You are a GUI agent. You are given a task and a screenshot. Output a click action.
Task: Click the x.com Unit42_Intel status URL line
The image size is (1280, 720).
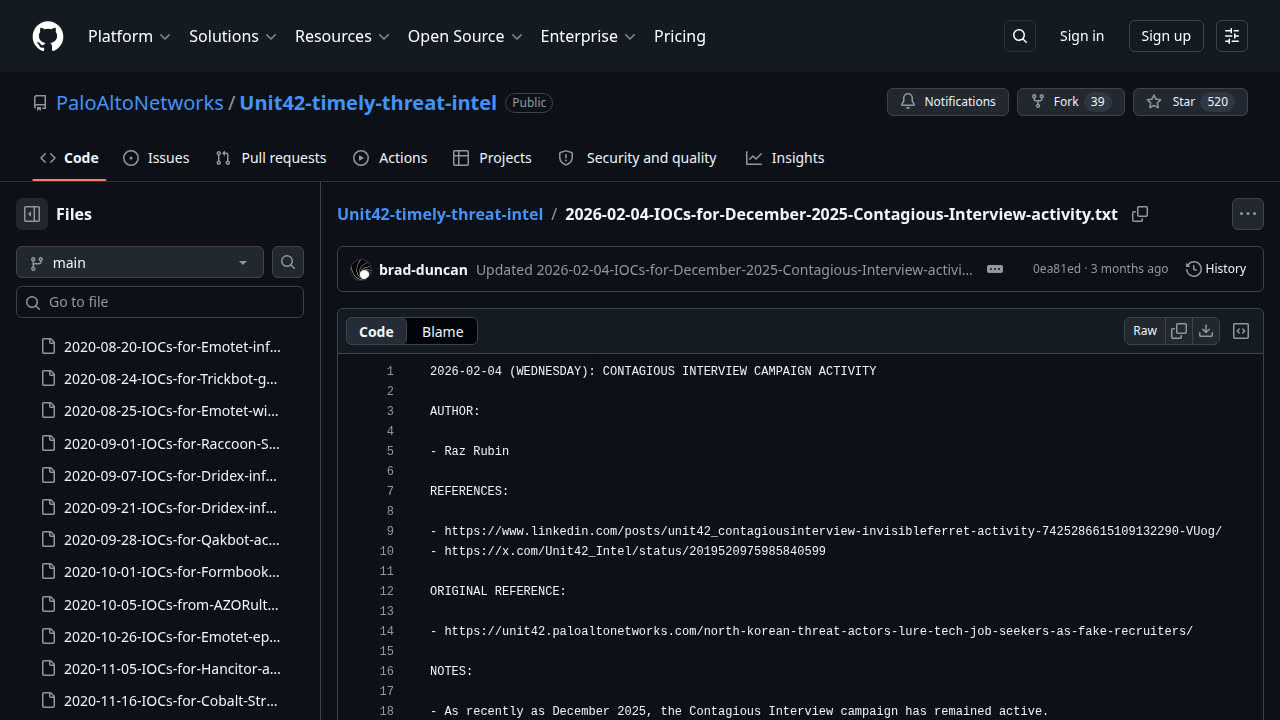pos(628,551)
